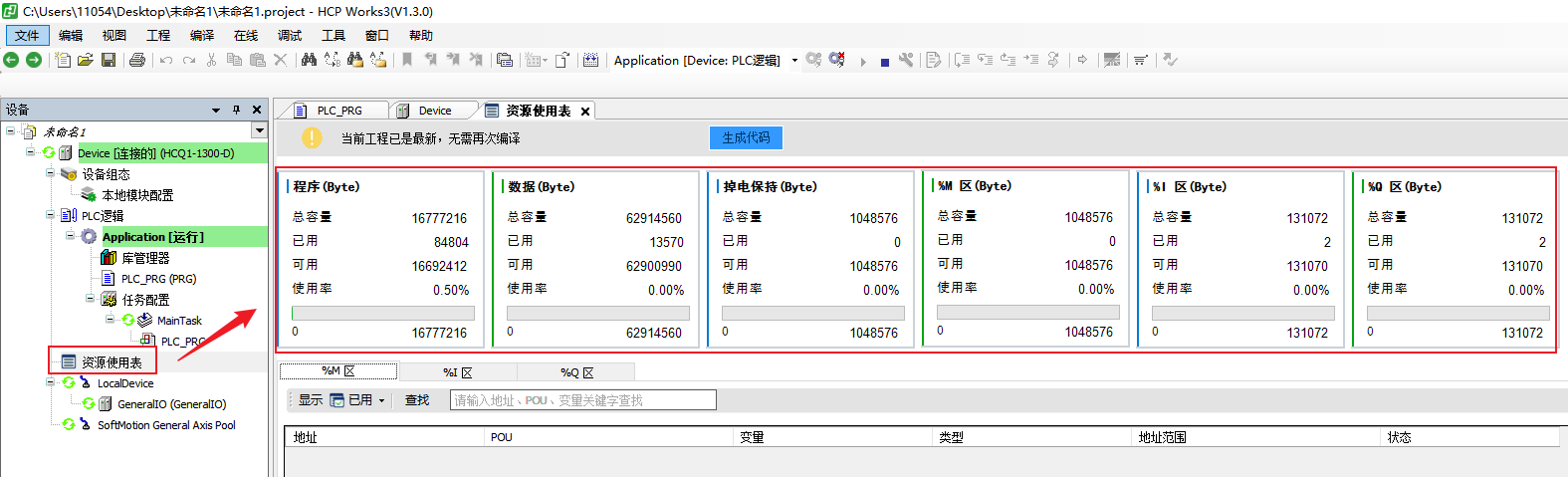This screenshot has height=477, width=1568.
Task: Click the New file toolbar icon
Action: (63, 60)
